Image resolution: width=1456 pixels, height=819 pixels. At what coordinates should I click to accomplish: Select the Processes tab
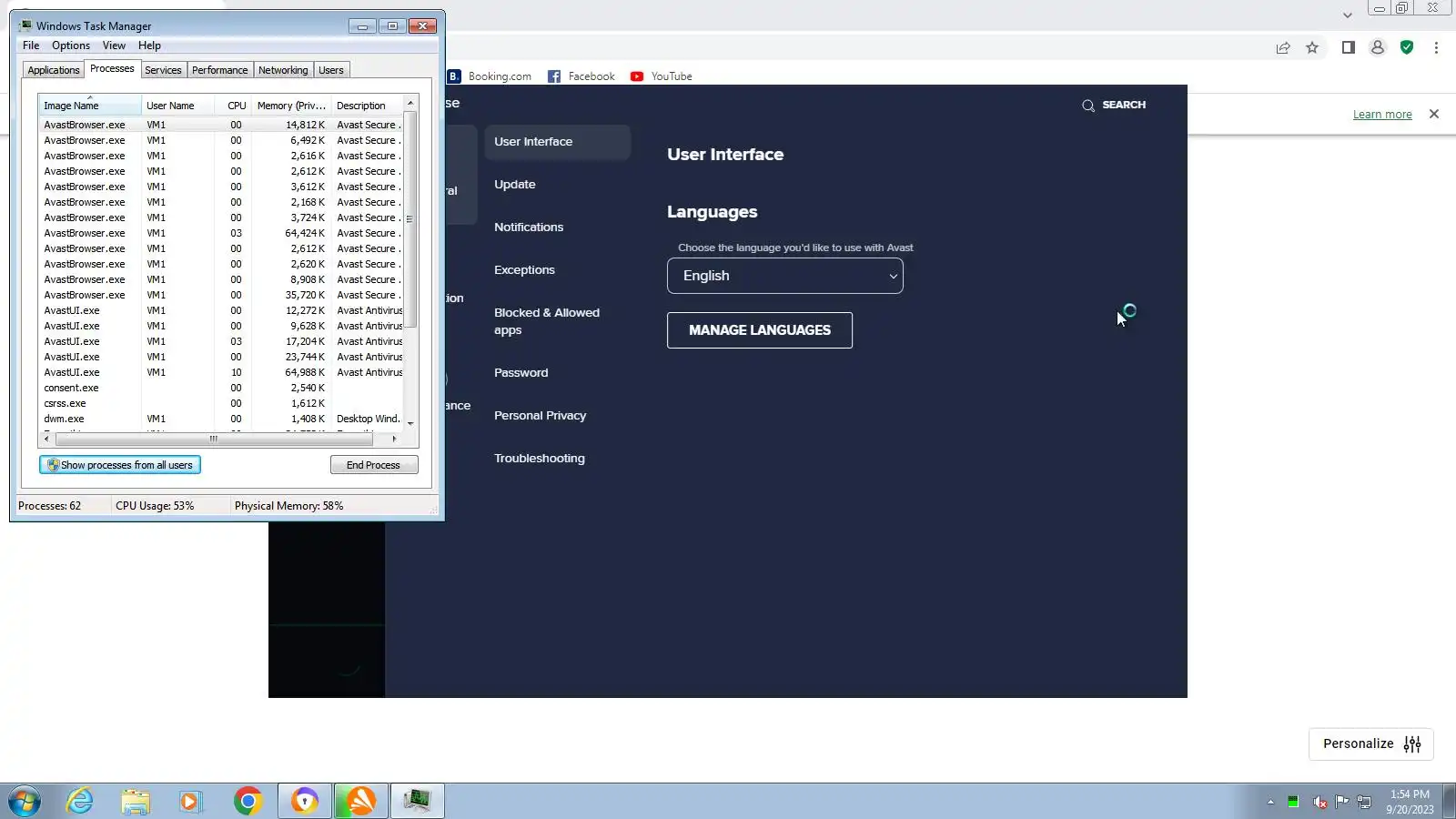tap(112, 69)
